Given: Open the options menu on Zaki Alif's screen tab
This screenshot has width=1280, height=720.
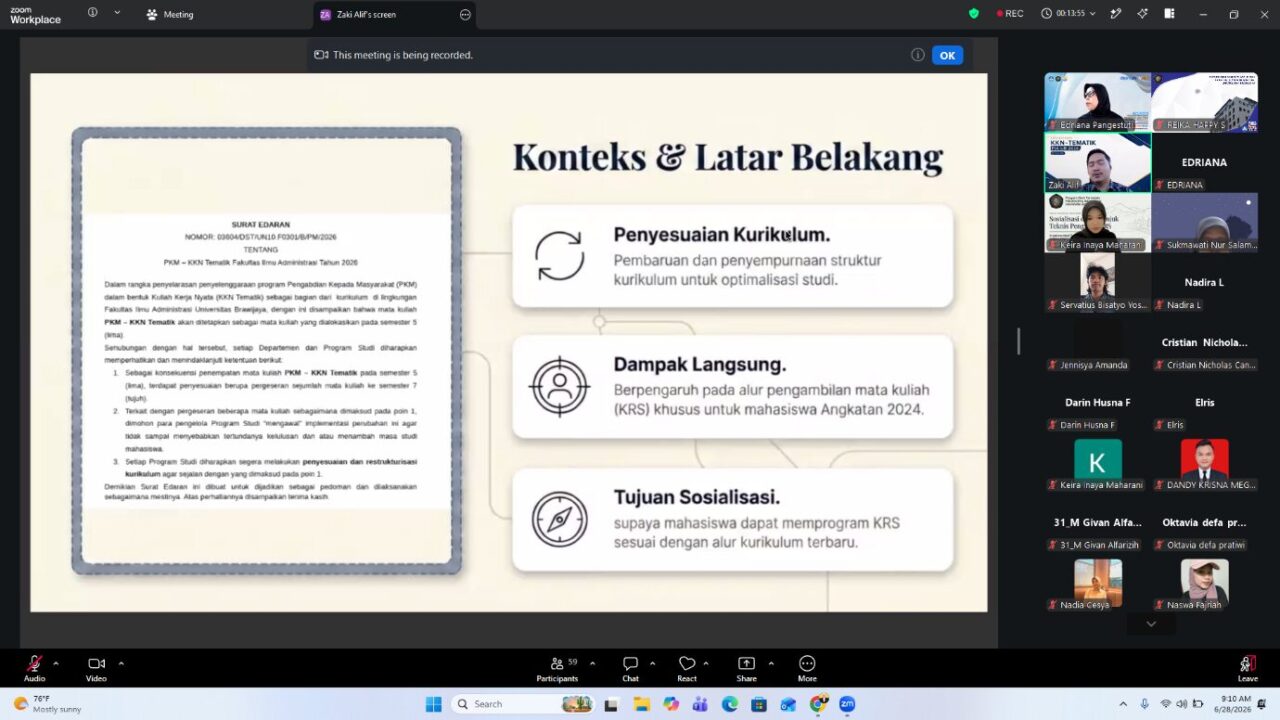Looking at the screenshot, I should point(465,14).
